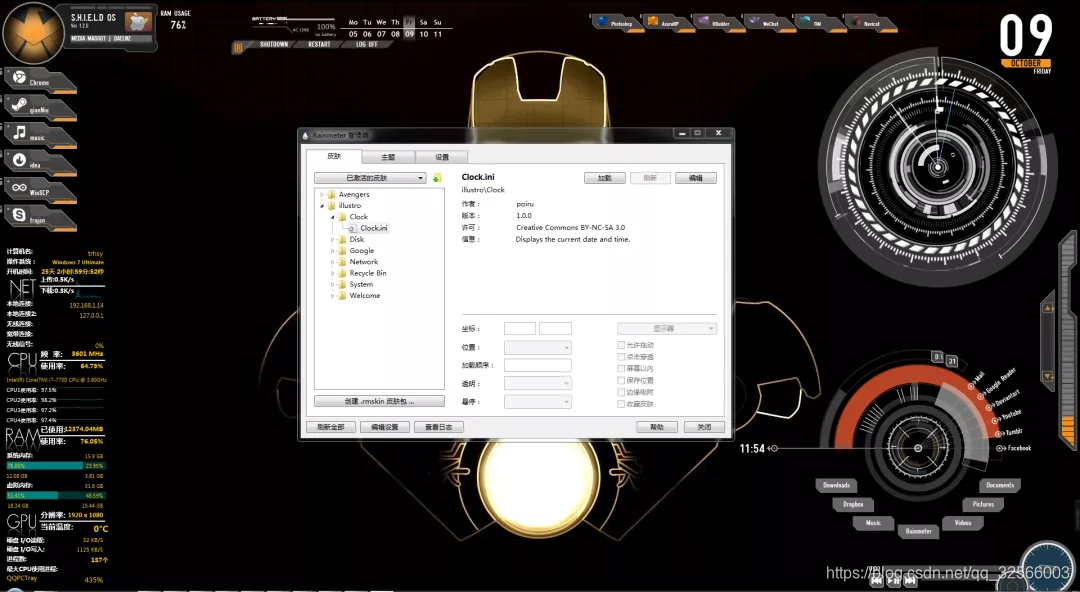Launch WinSCP from the left sidebar

click(x=39, y=190)
